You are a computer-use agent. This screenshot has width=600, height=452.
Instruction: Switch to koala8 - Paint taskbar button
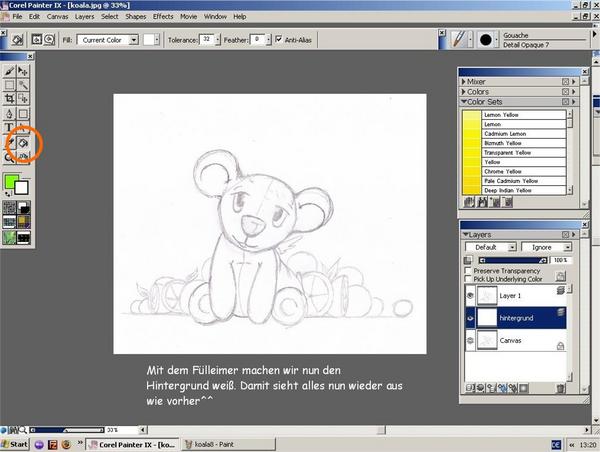tap(228, 444)
